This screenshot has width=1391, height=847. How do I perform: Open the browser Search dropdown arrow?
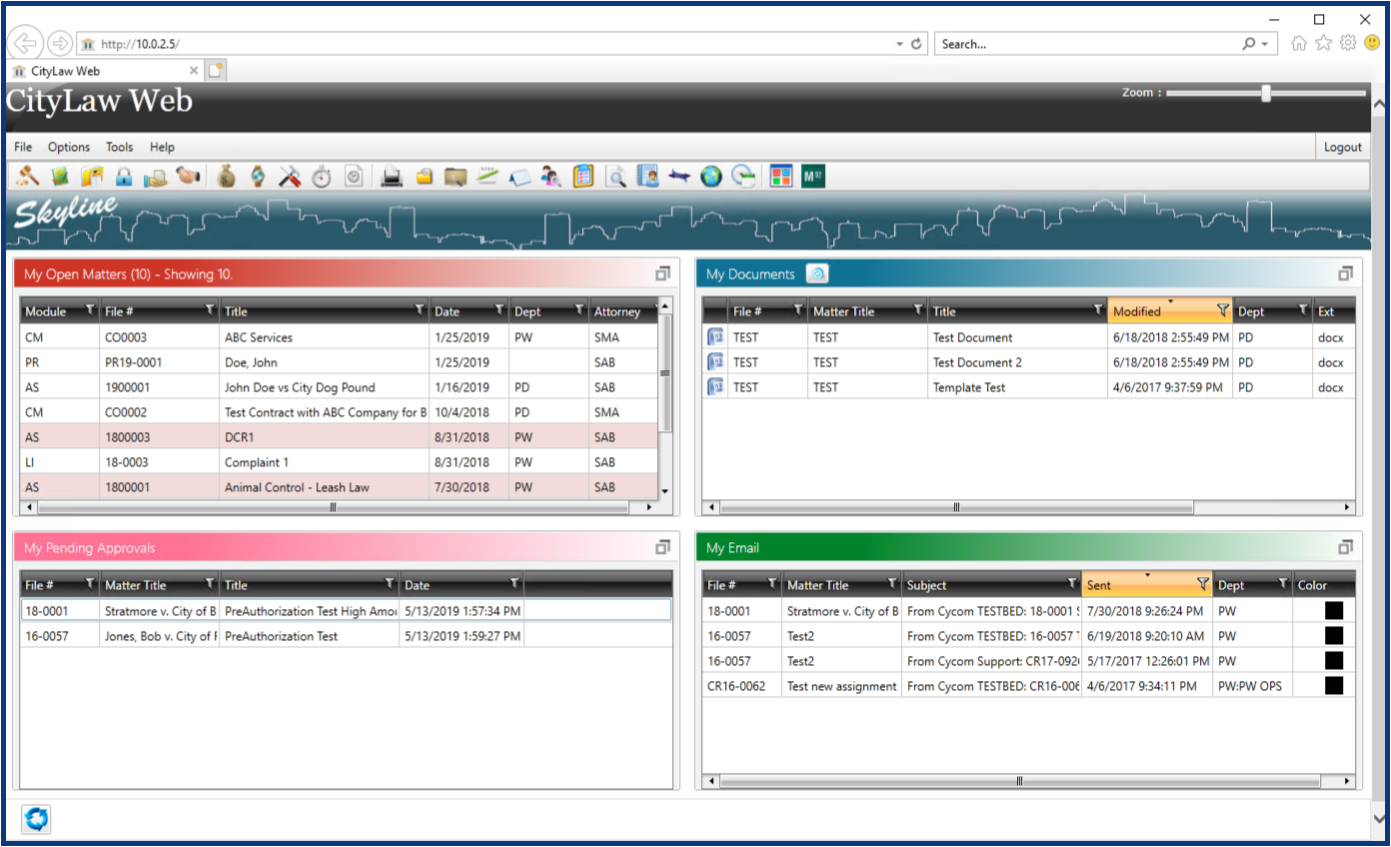pos(1264,43)
